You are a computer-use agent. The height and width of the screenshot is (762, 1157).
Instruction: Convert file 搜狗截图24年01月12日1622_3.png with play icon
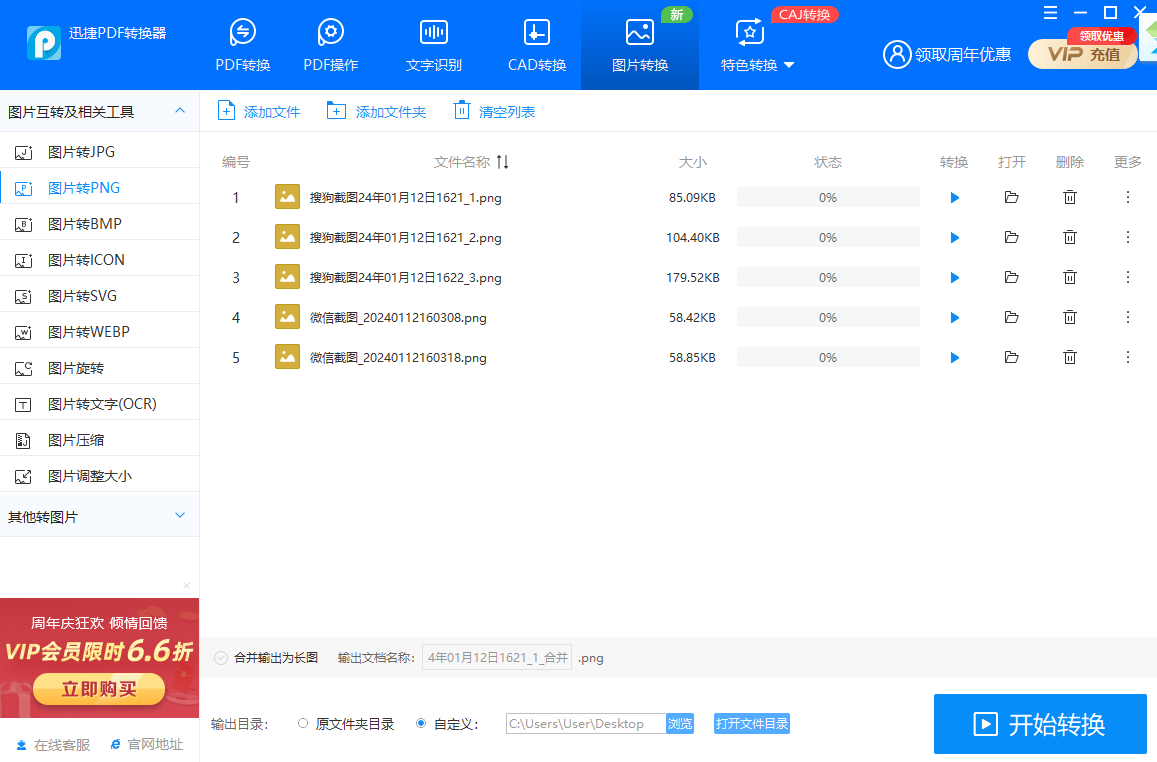[x=954, y=277]
